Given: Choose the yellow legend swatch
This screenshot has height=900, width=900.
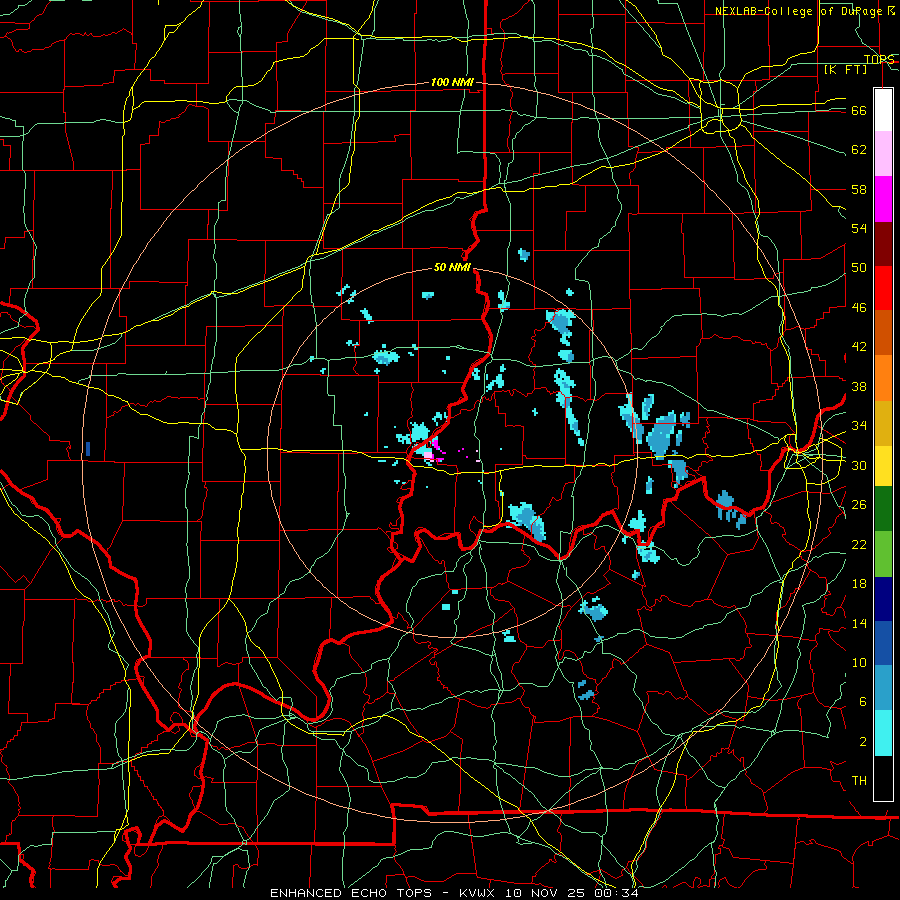Looking at the screenshot, I should tap(883, 466).
